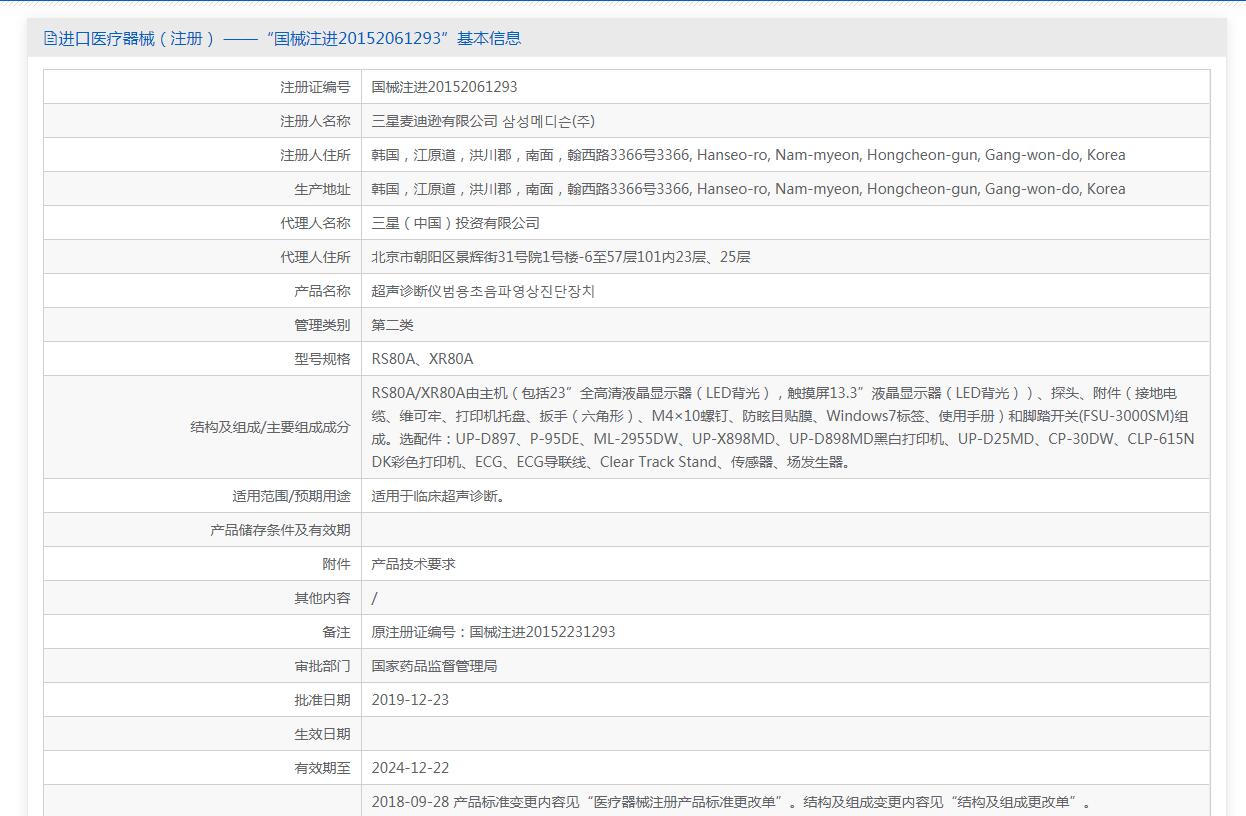Select the agent name 三星（中国）投资有限公司
This screenshot has width=1246, height=816.
tap(455, 223)
